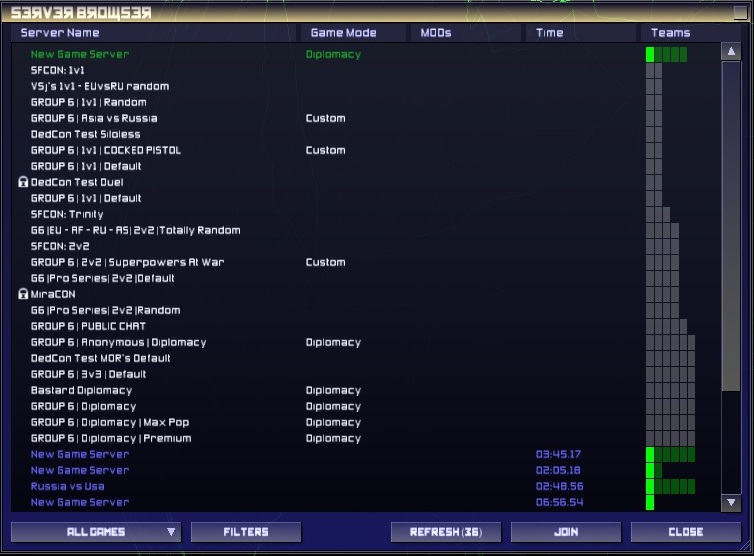Click the lock icon beside MiraCON
Viewport: 754px width, 556px height.
pos(23,294)
